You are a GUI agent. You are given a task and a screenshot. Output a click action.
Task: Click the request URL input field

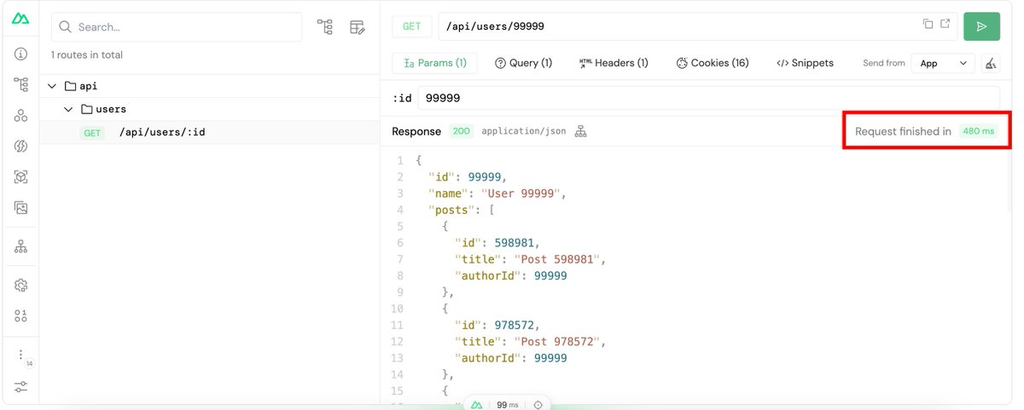(697, 27)
